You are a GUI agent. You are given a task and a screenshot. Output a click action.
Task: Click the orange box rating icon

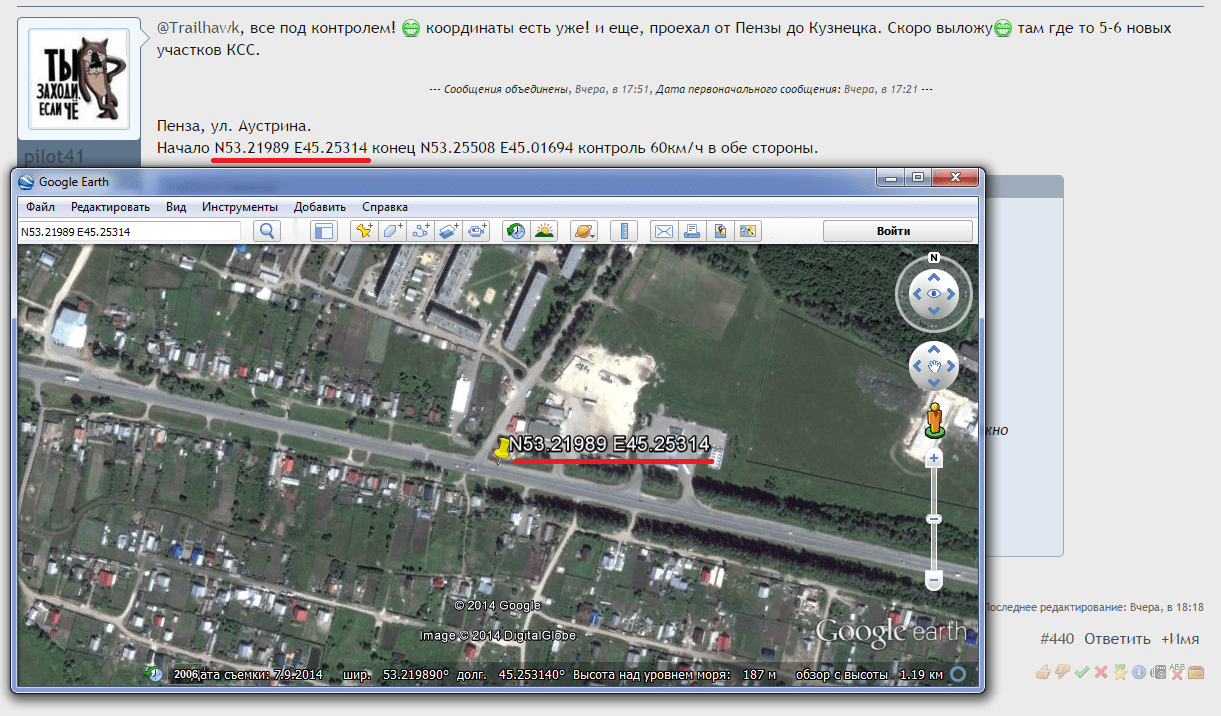pos(1196,672)
